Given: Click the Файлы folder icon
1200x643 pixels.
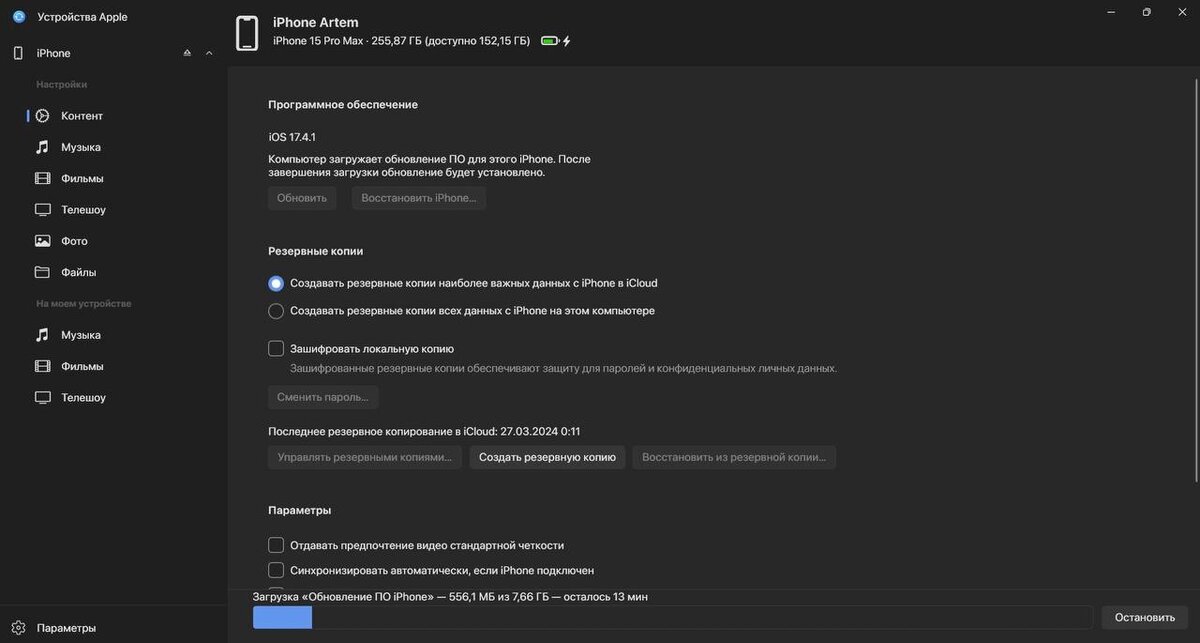Looking at the screenshot, I should pos(42,272).
